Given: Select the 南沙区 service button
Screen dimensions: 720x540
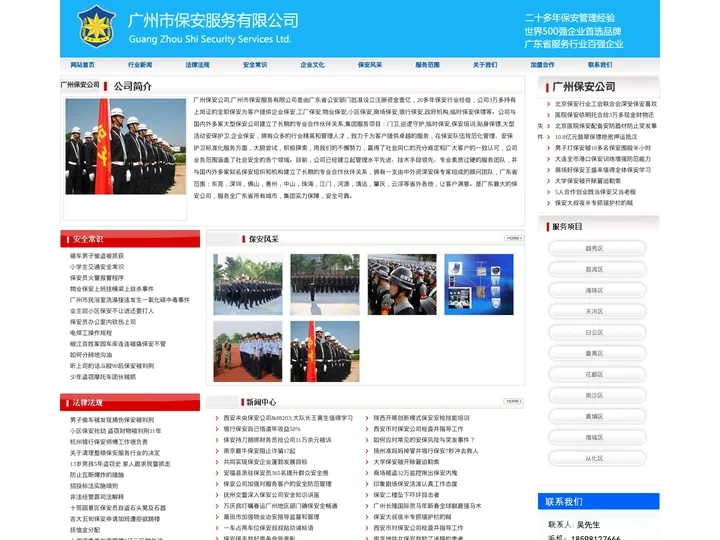Looking at the screenshot, I should click(x=597, y=395).
